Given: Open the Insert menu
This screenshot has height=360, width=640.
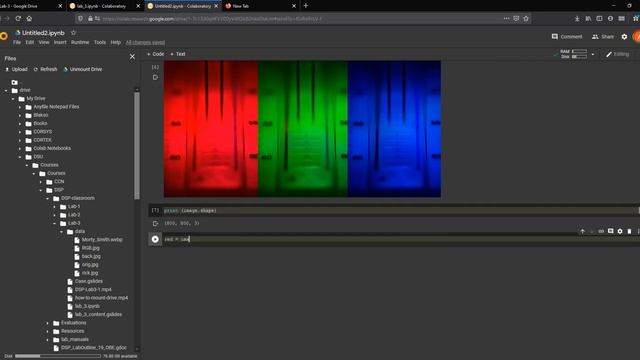Looking at the screenshot, I should (x=60, y=42).
